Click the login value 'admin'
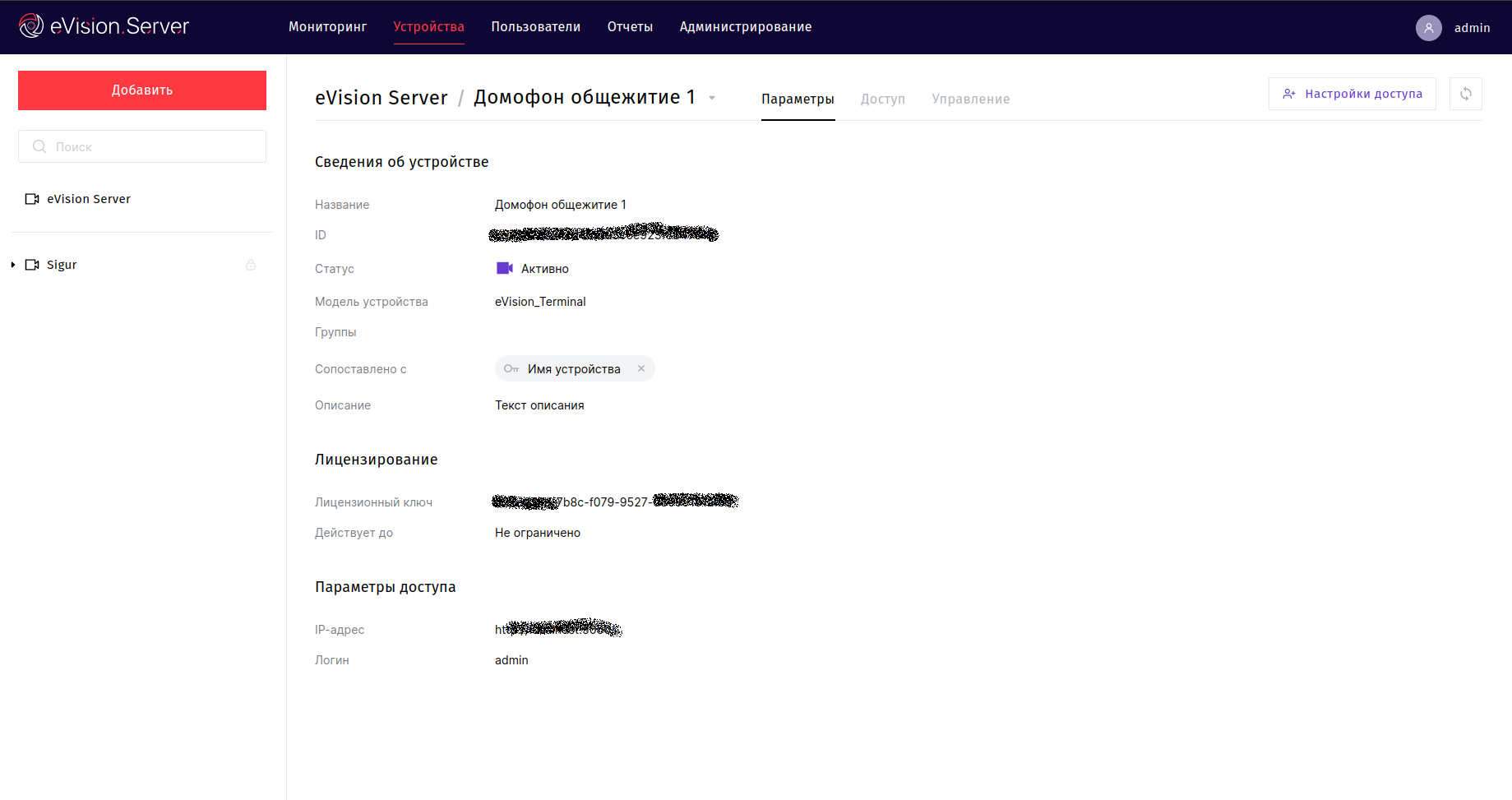 [511, 660]
